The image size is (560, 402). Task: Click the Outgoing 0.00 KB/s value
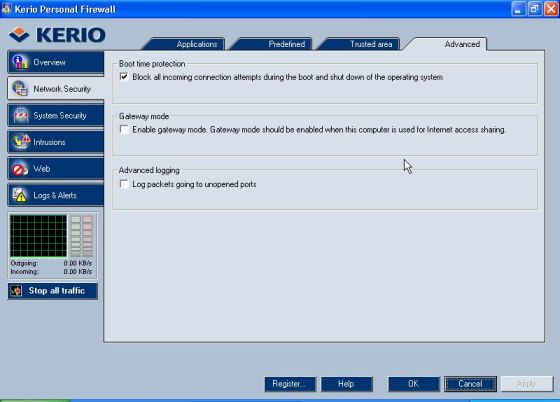[78, 263]
